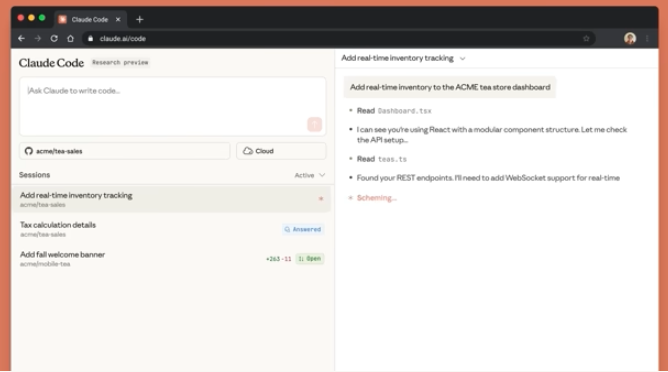The image size is (668, 372).
Task: Open a new browser tab
Action: (x=139, y=19)
